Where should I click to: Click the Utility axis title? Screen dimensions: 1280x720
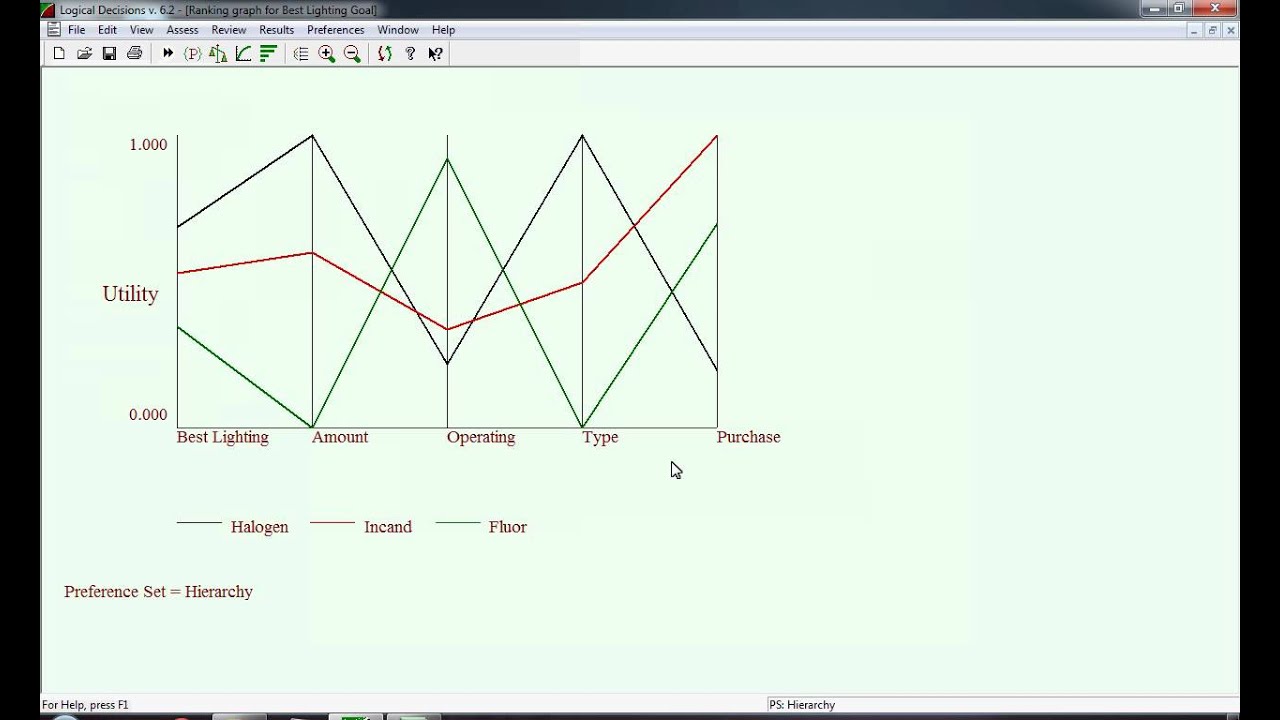[131, 294]
